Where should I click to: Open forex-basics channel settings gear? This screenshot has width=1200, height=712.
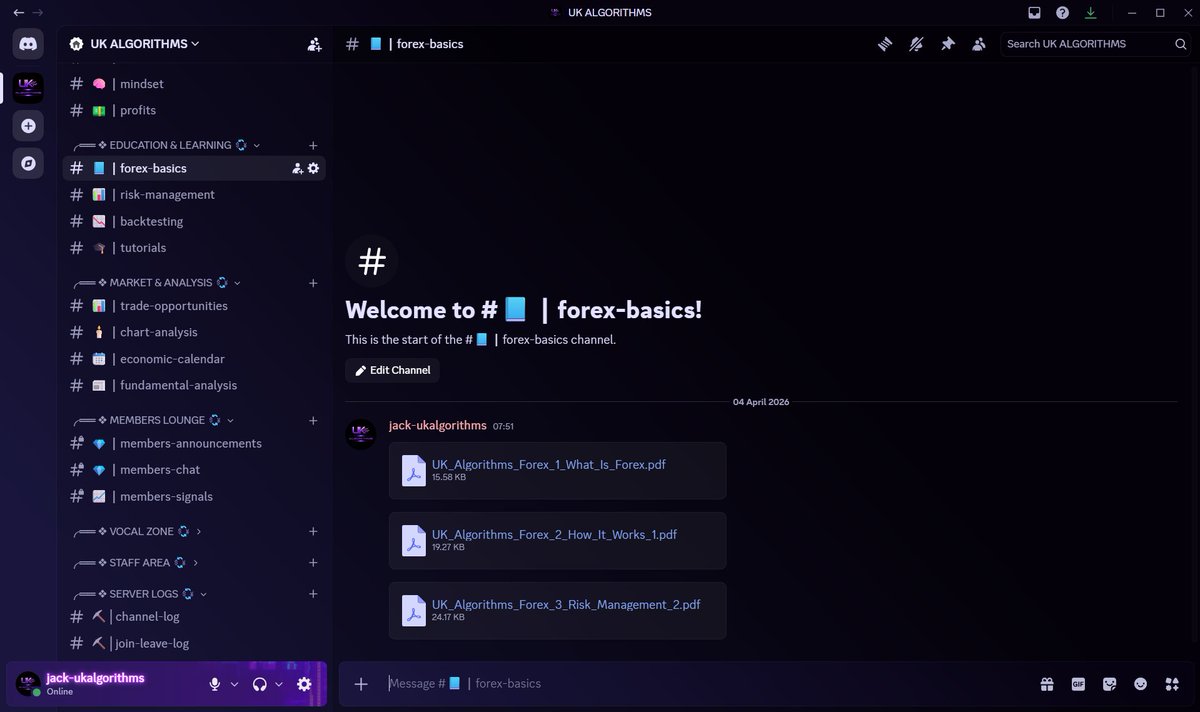point(313,168)
